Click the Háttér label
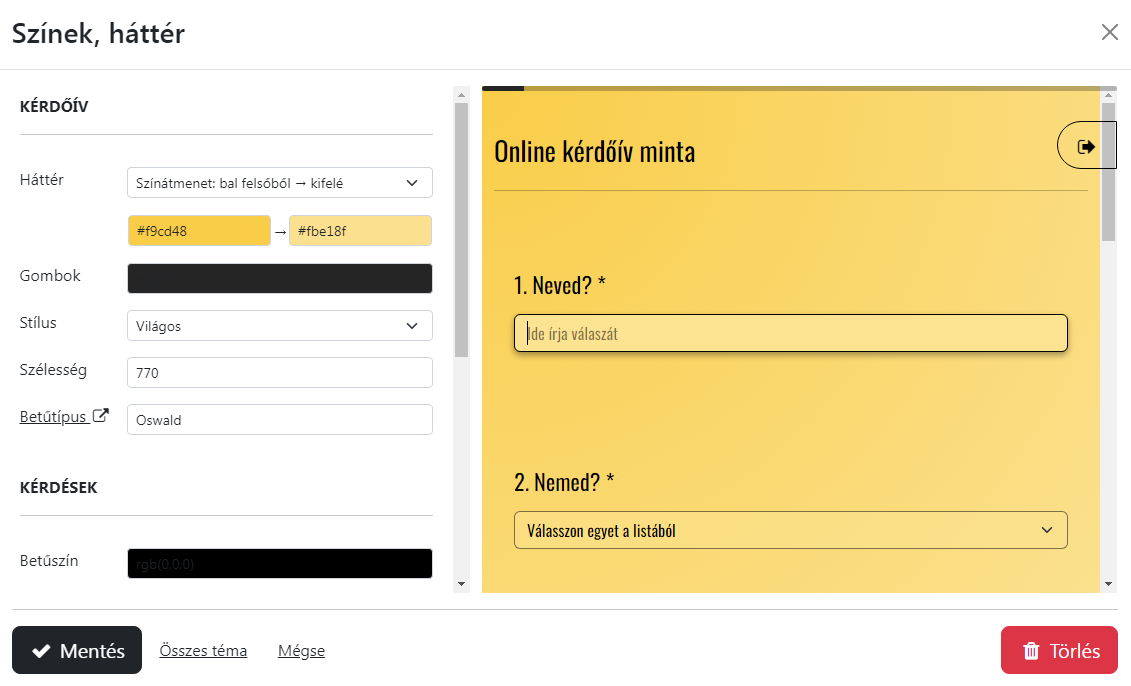1131x686 pixels. coord(42,180)
